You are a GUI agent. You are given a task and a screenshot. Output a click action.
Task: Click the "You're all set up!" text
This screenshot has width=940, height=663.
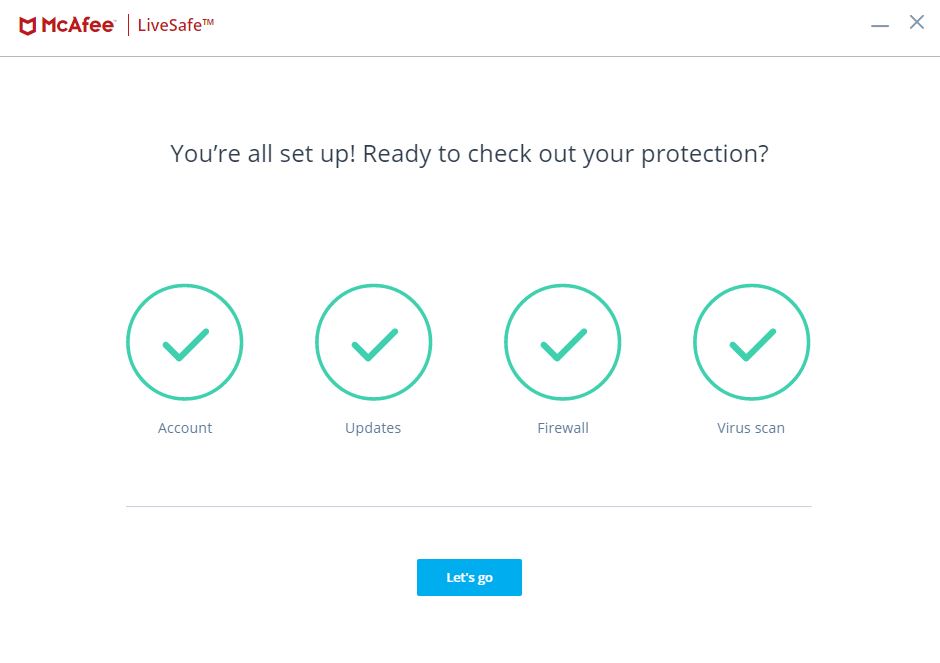(x=263, y=154)
